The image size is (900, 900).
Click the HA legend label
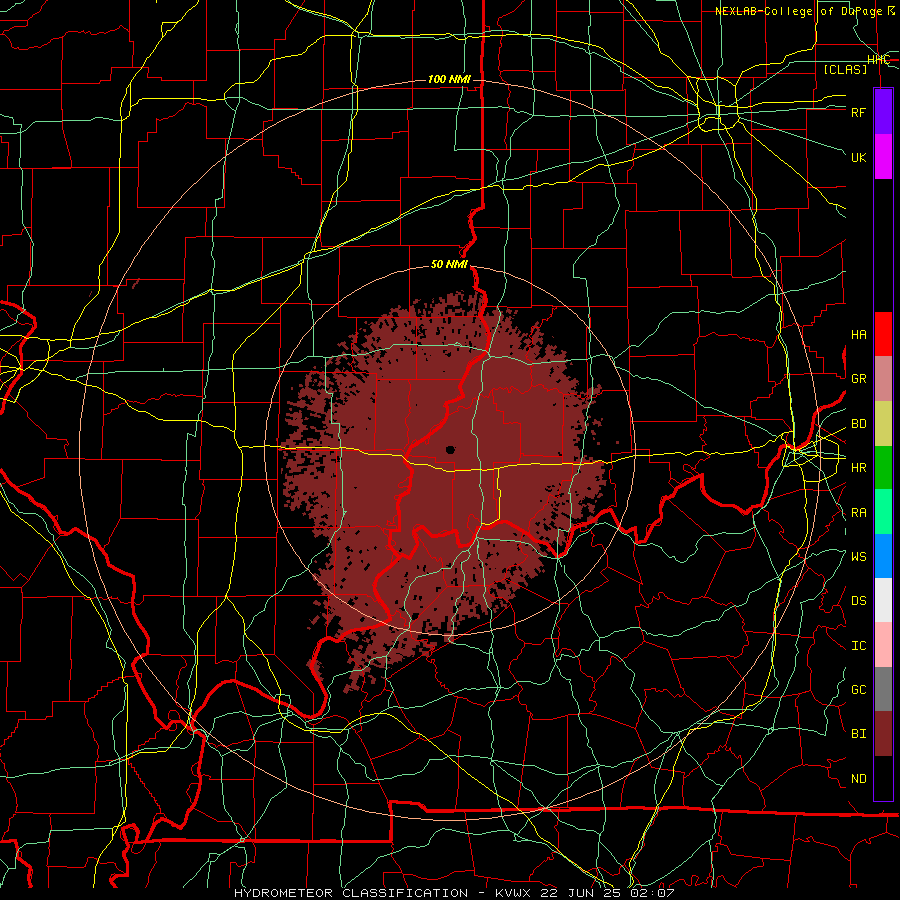click(858, 335)
